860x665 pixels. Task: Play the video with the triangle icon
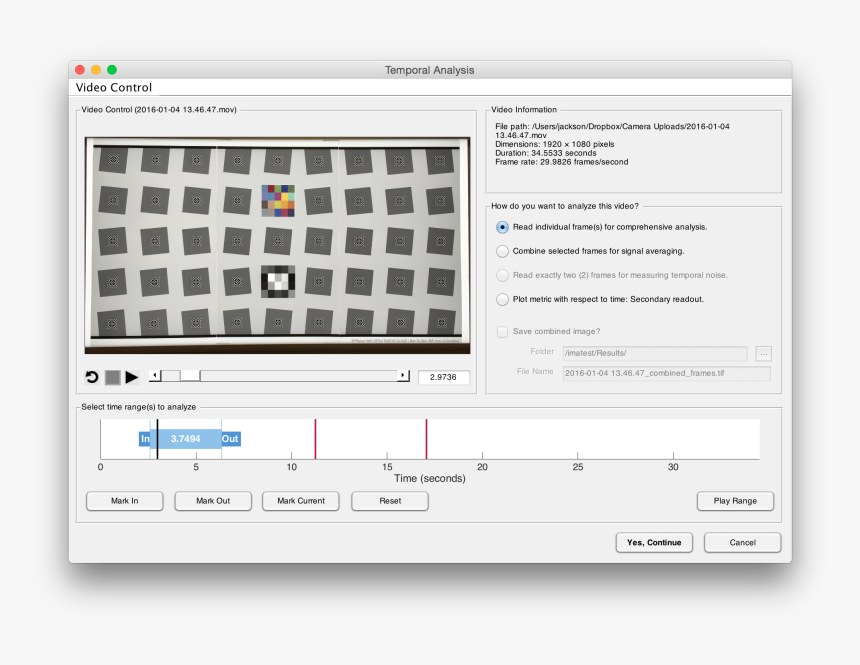pyautogui.click(x=132, y=377)
